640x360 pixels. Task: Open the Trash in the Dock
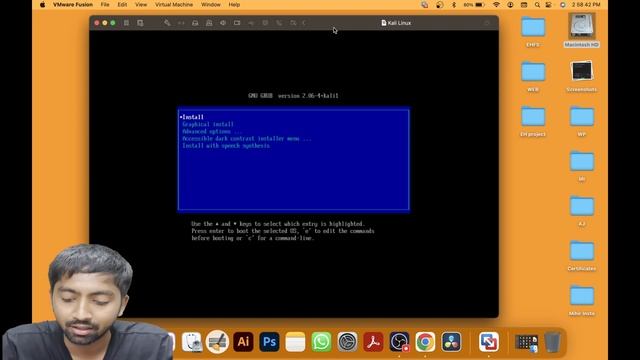[552, 342]
